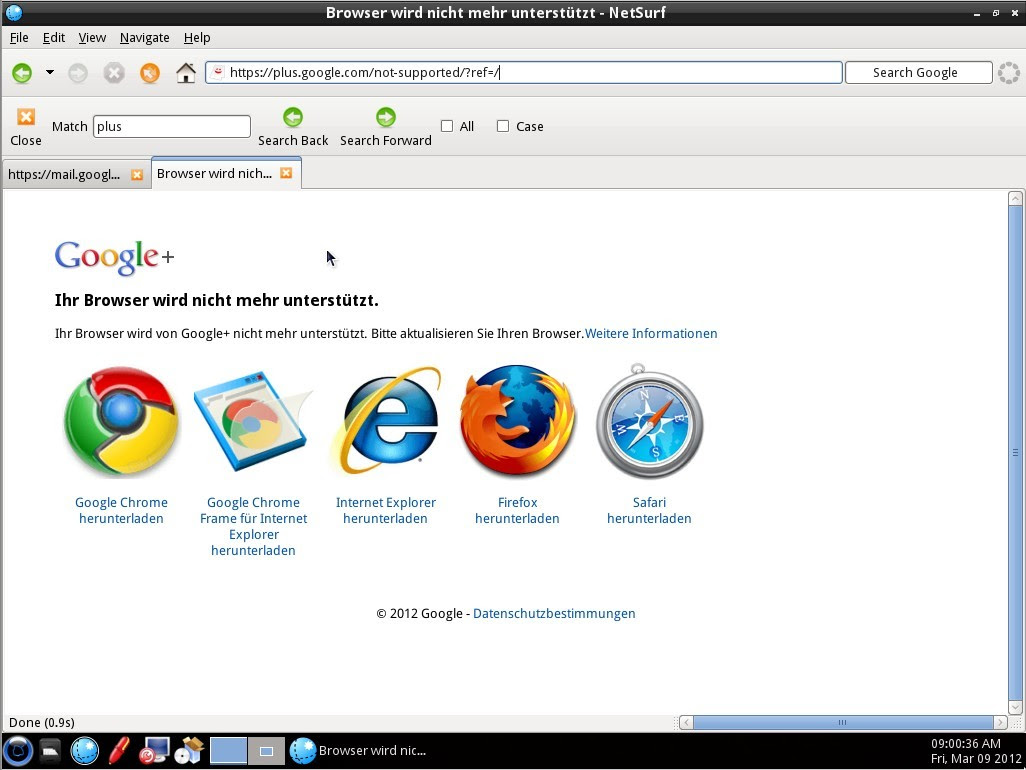Click the vertical scrollbar down arrow
This screenshot has height=770, width=1026.
pos(1016,707)
